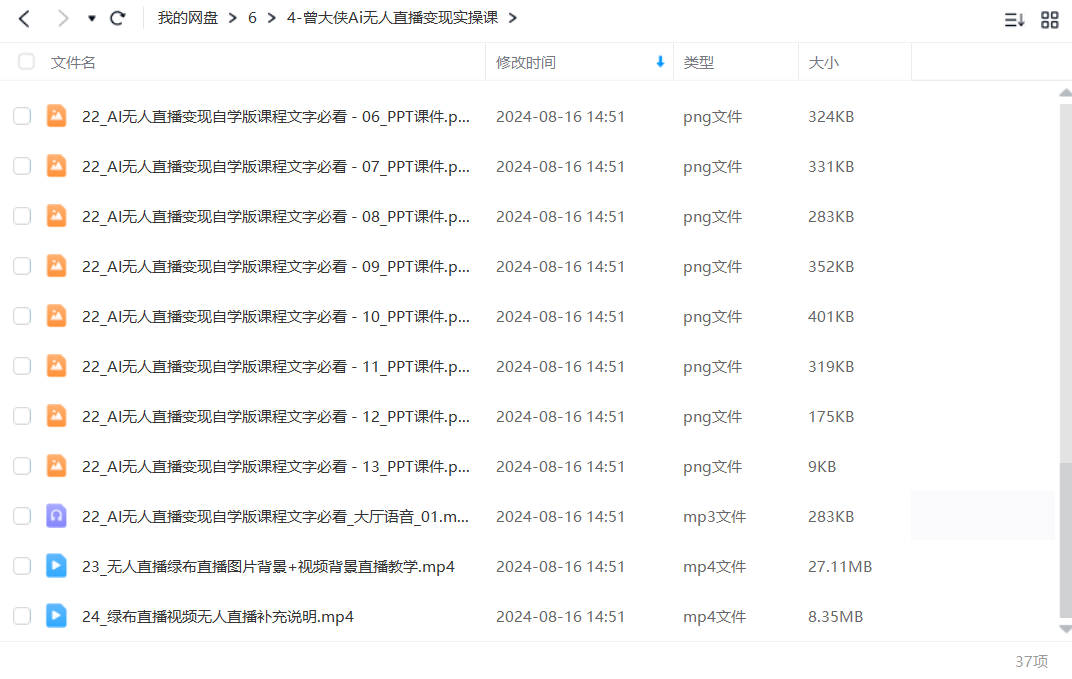Open folder 6 from the breadcrumb path
1072x679 pixels.
coord(252,17)
